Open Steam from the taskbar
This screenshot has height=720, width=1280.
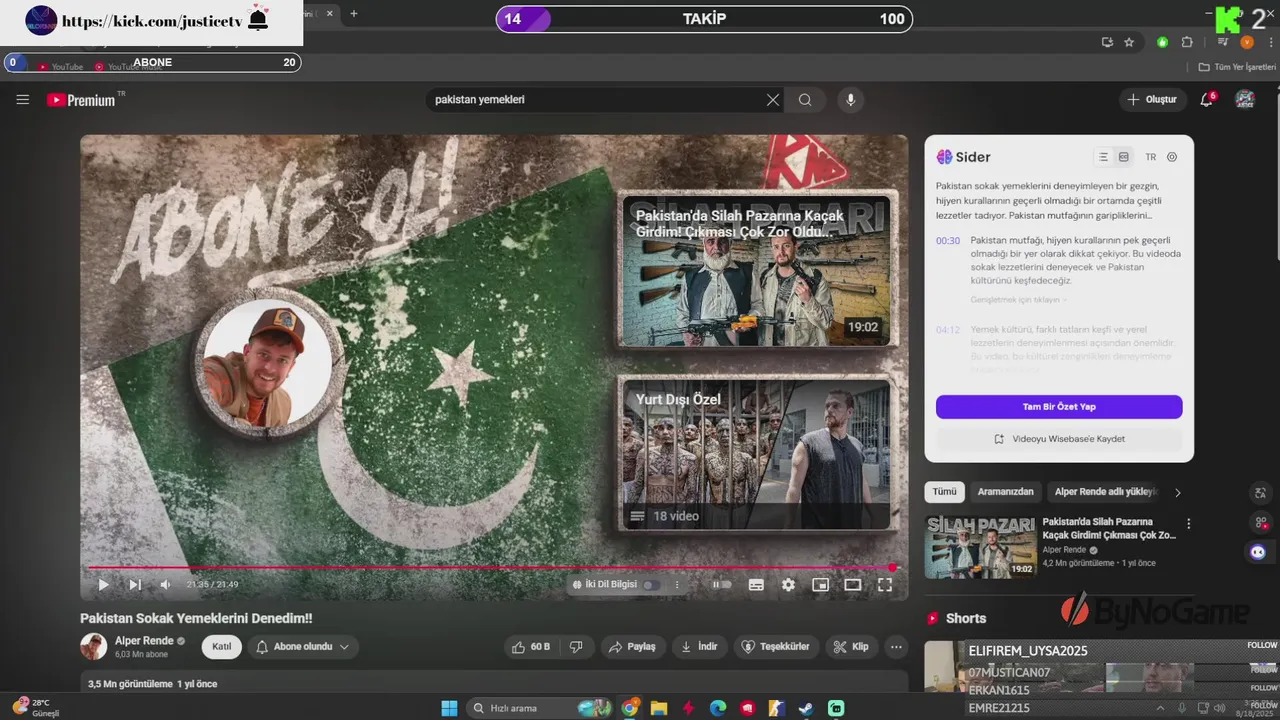point(806,708)
